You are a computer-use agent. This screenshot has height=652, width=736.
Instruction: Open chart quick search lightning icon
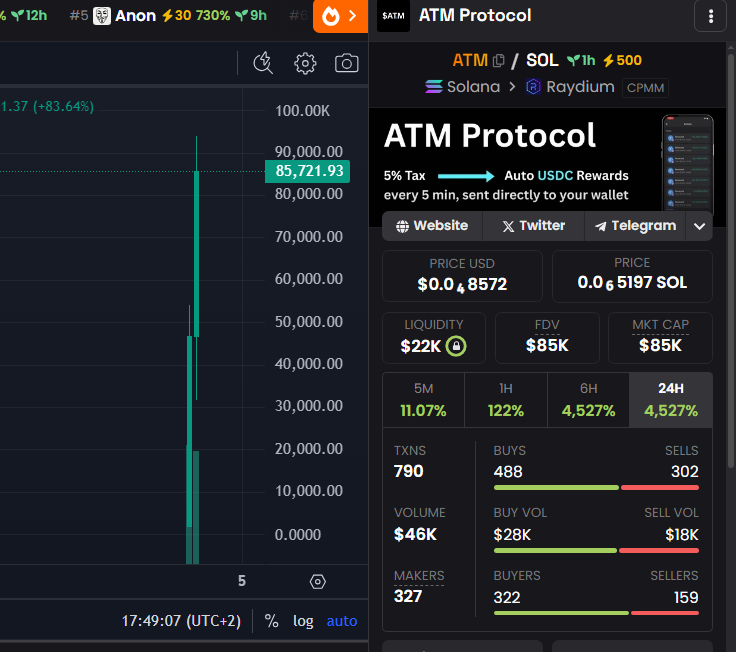[x=263, y=63]
